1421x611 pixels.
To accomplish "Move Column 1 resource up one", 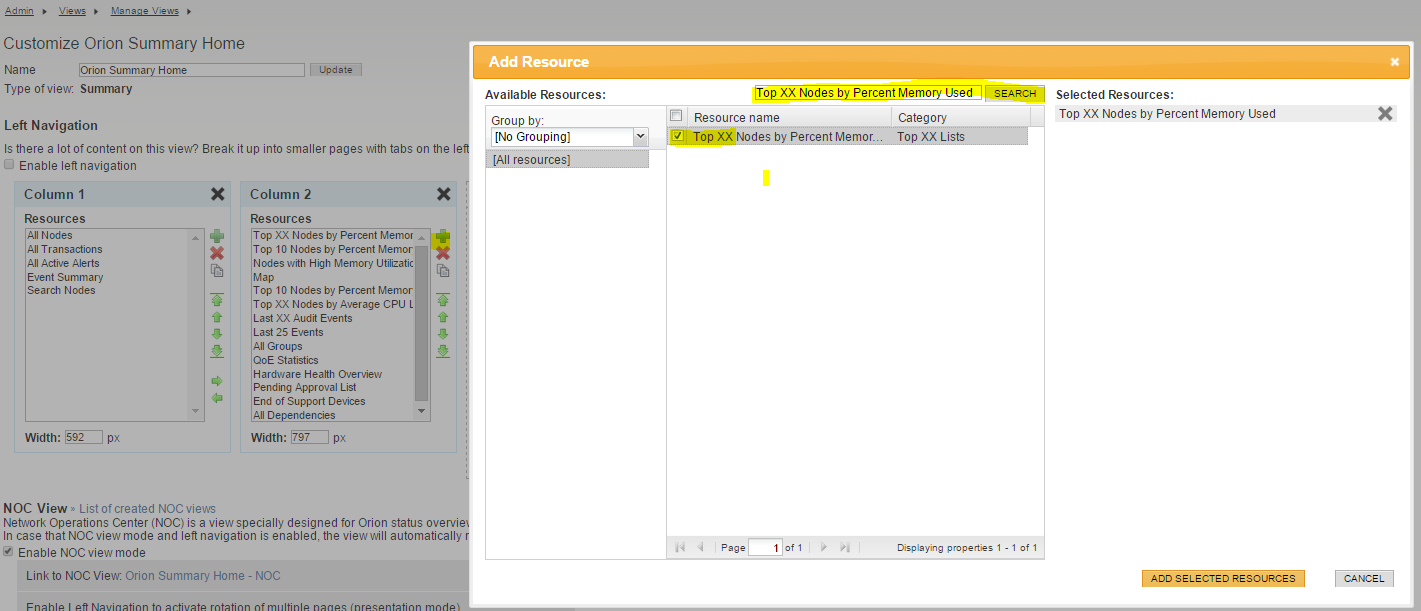I will point(217,317).
